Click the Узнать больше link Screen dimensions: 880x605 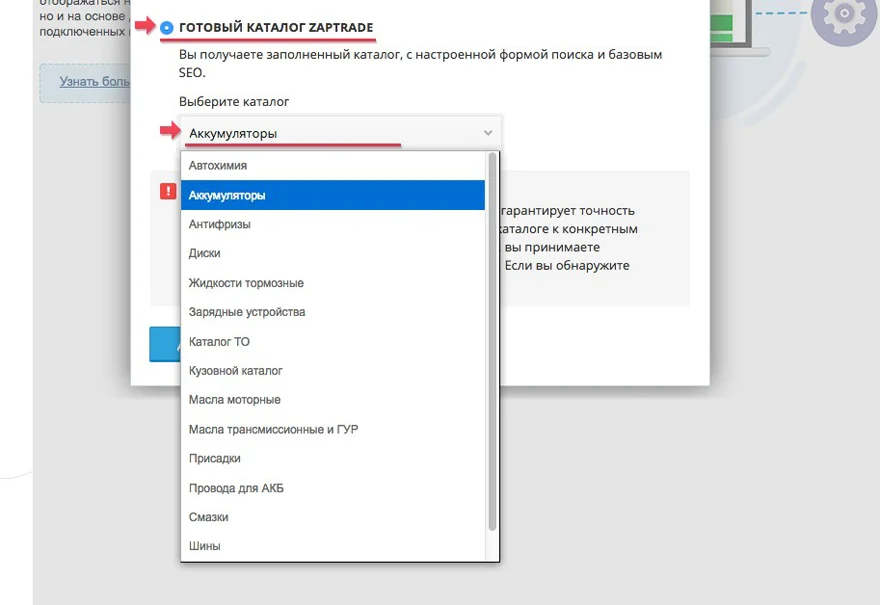[93, 82]
